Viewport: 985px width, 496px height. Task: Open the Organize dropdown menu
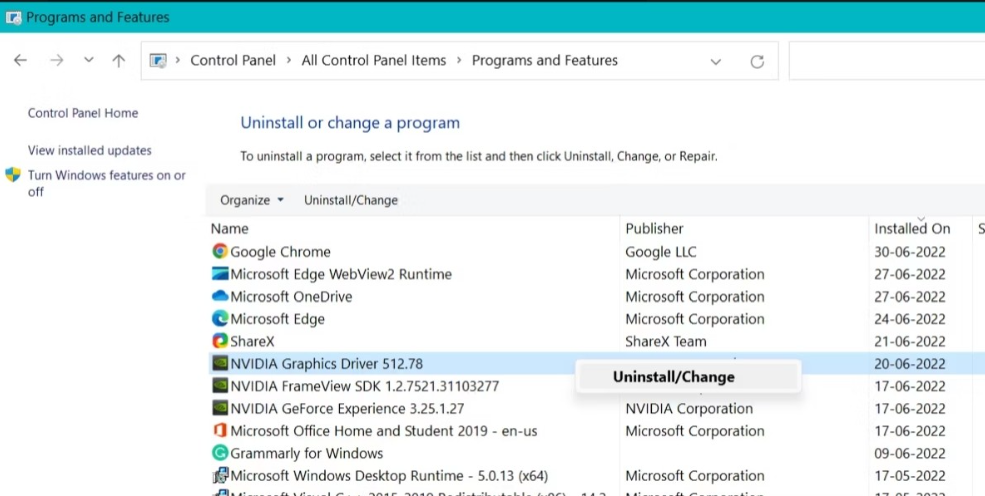(x=251, y=200)
